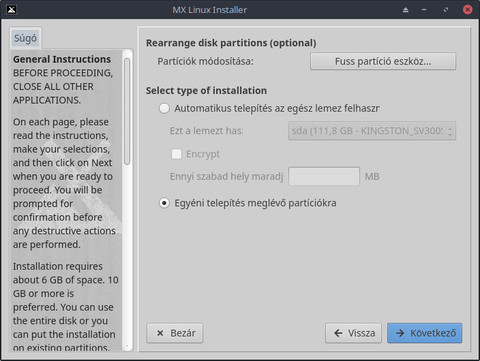Screen dimensions: 480x361
Task: Click the keep-on-top arrow icon in title bar
Action: tap(405, 10)
